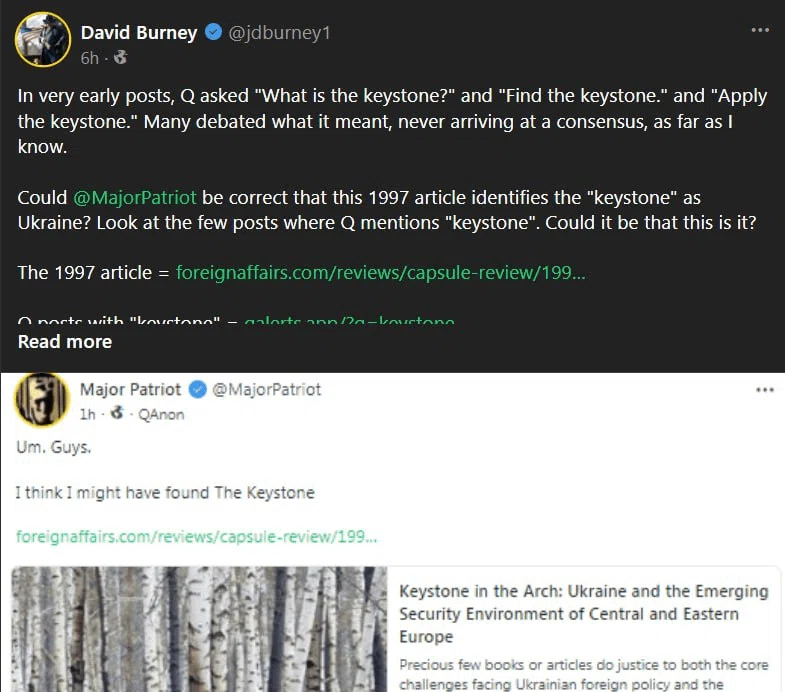
Task: Click the globe icon beside 1h
Action: point(117,414)
